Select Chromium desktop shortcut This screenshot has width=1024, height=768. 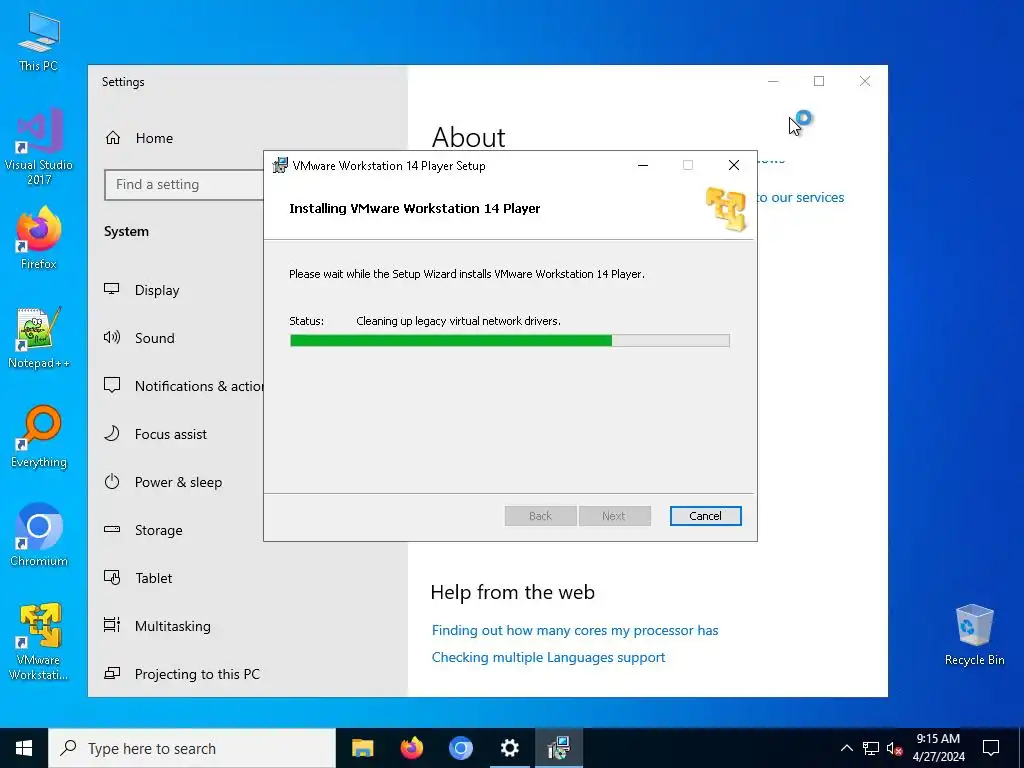[39, 536]
